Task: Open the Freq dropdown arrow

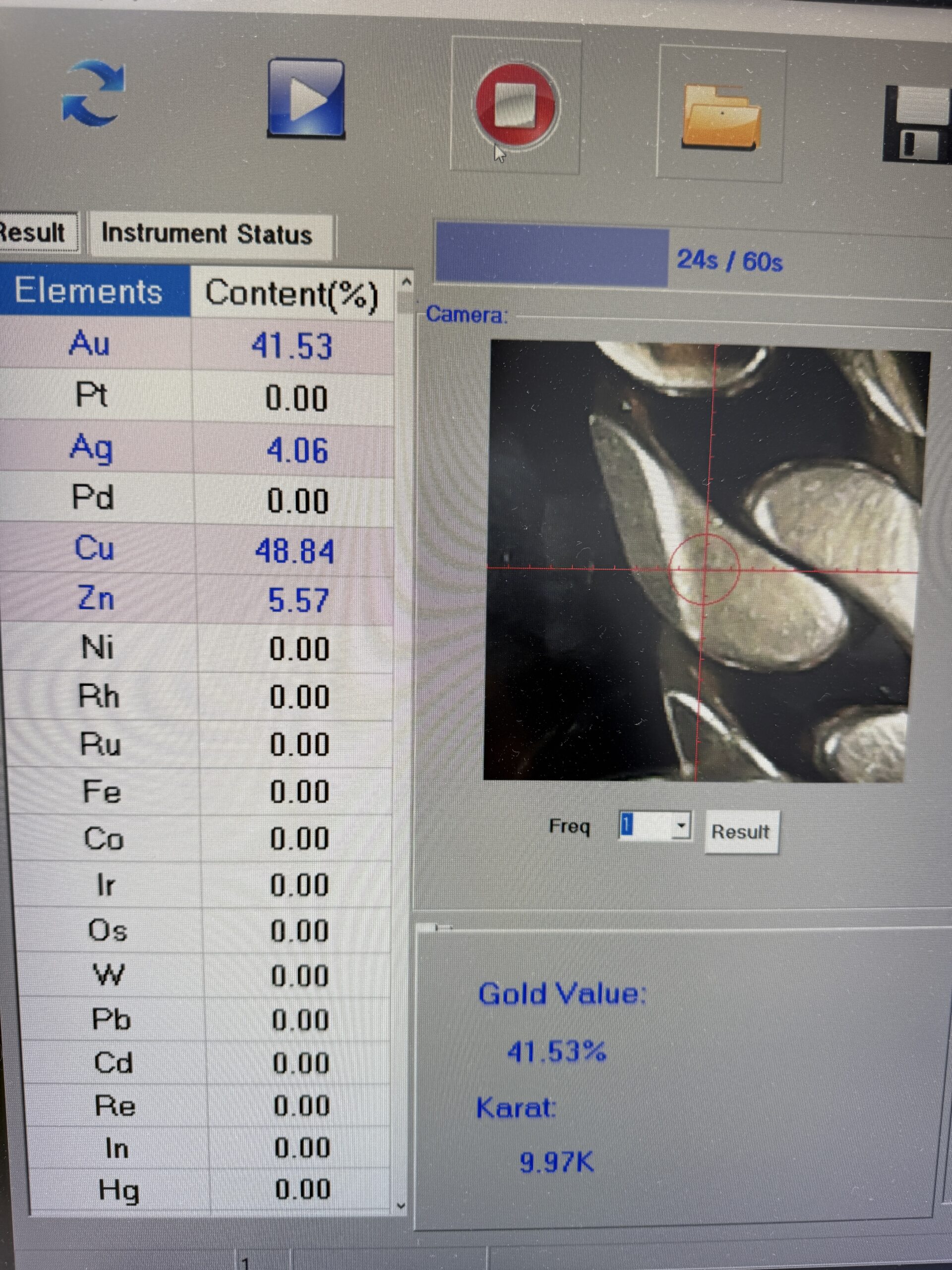Action: tap(681, 825)
